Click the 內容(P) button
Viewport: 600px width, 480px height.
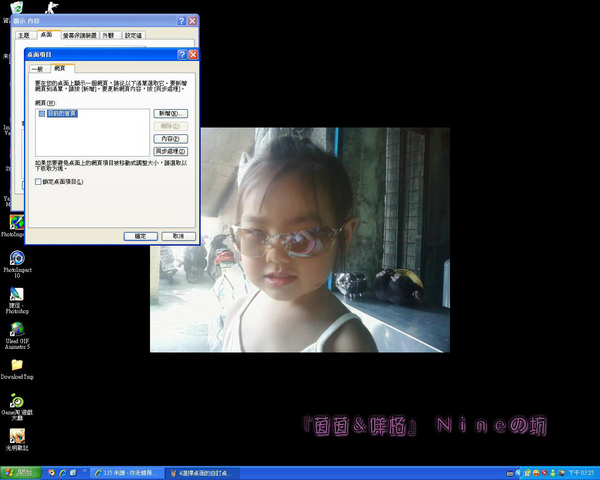171,139
